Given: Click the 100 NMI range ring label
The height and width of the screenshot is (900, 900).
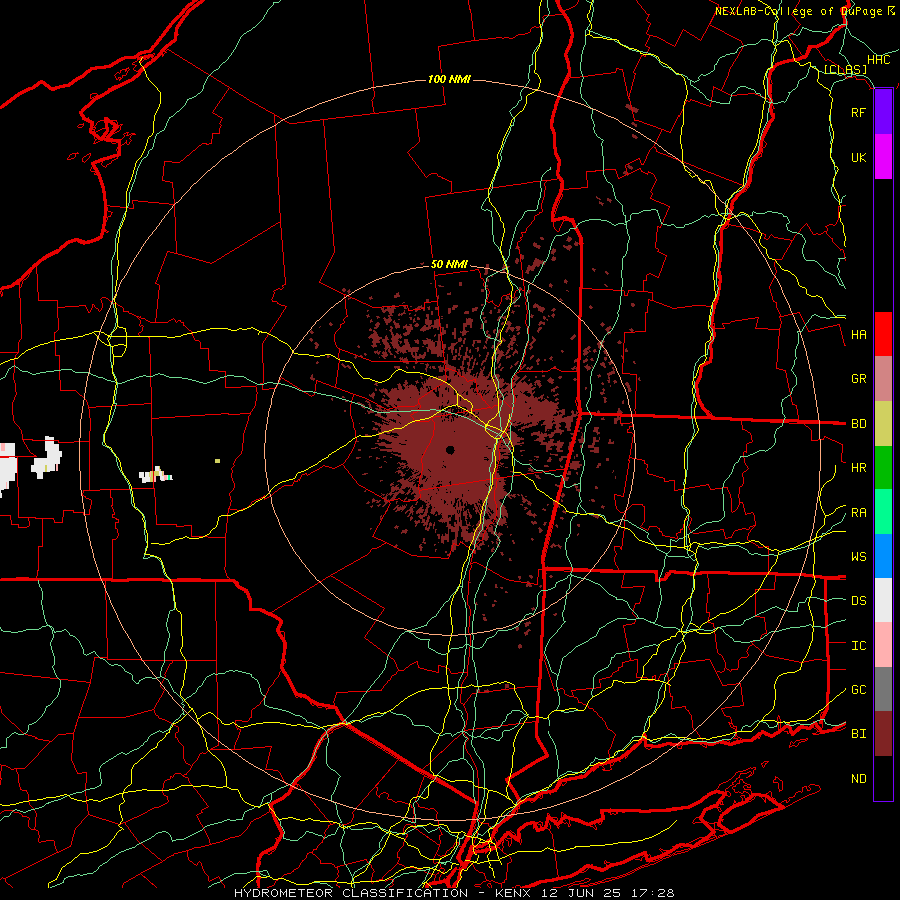Looking at the screenshot, I should pos(449,79).
